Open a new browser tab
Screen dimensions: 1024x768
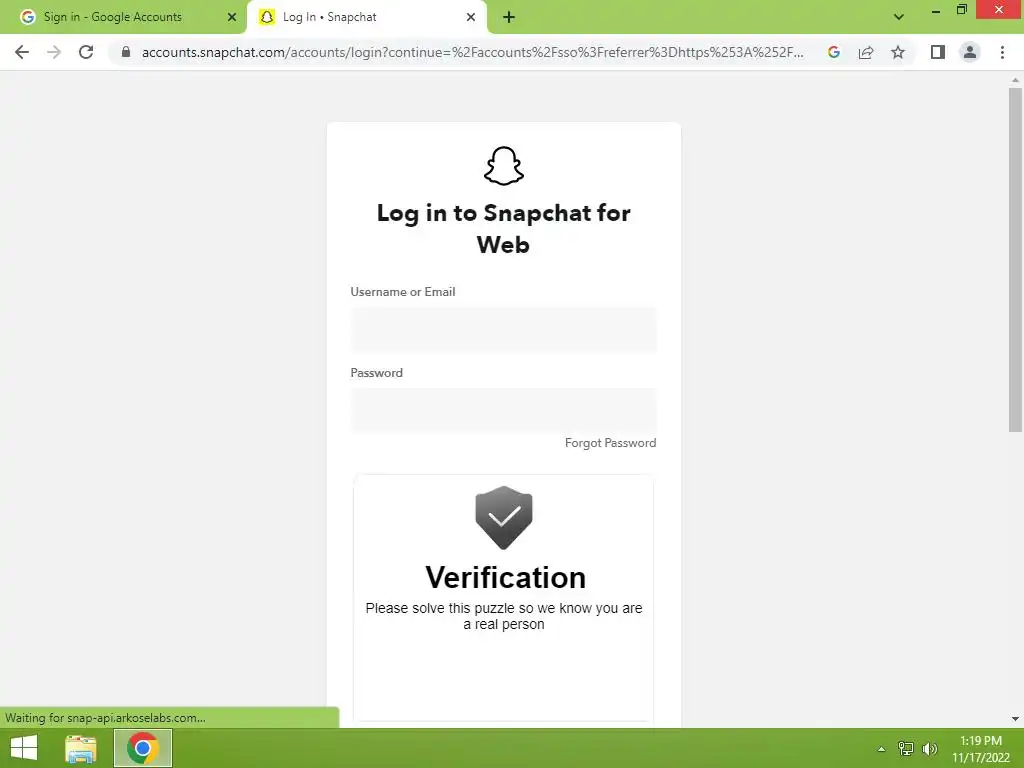pos(509,17)
